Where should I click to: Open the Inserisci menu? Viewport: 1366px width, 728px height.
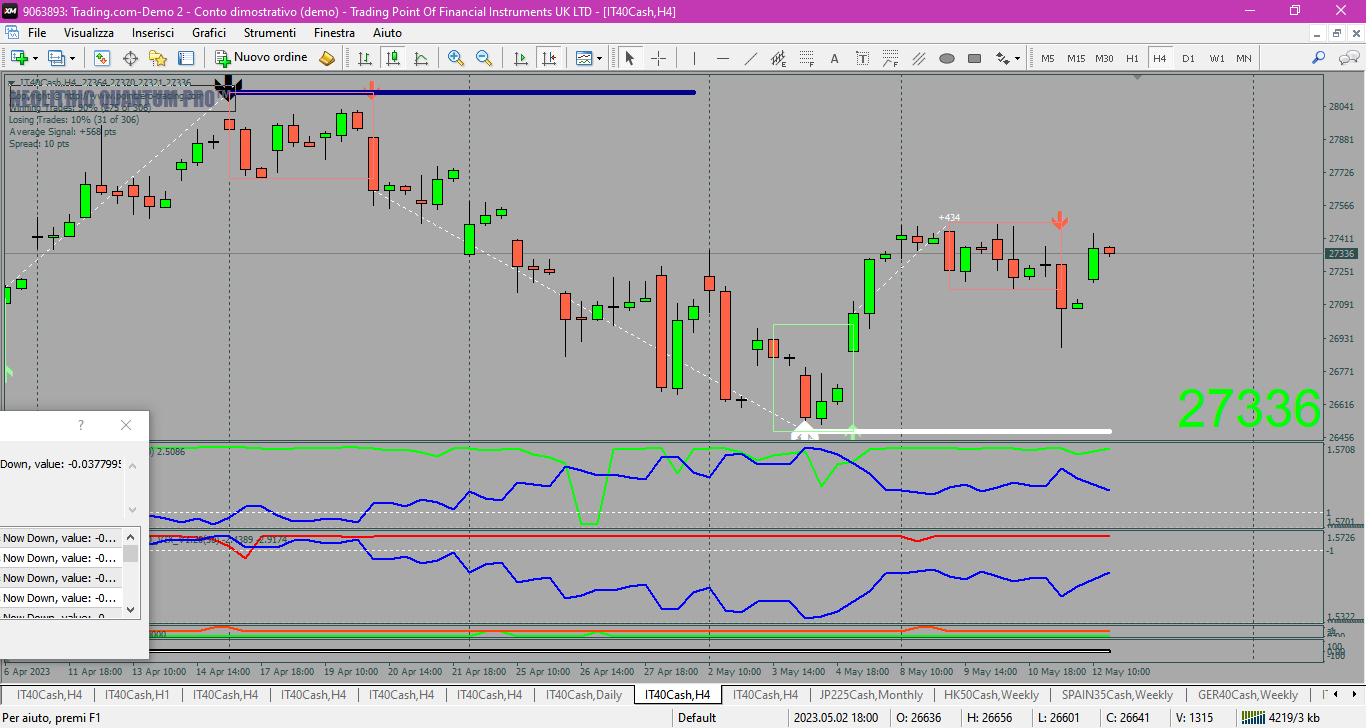point(153,33)
